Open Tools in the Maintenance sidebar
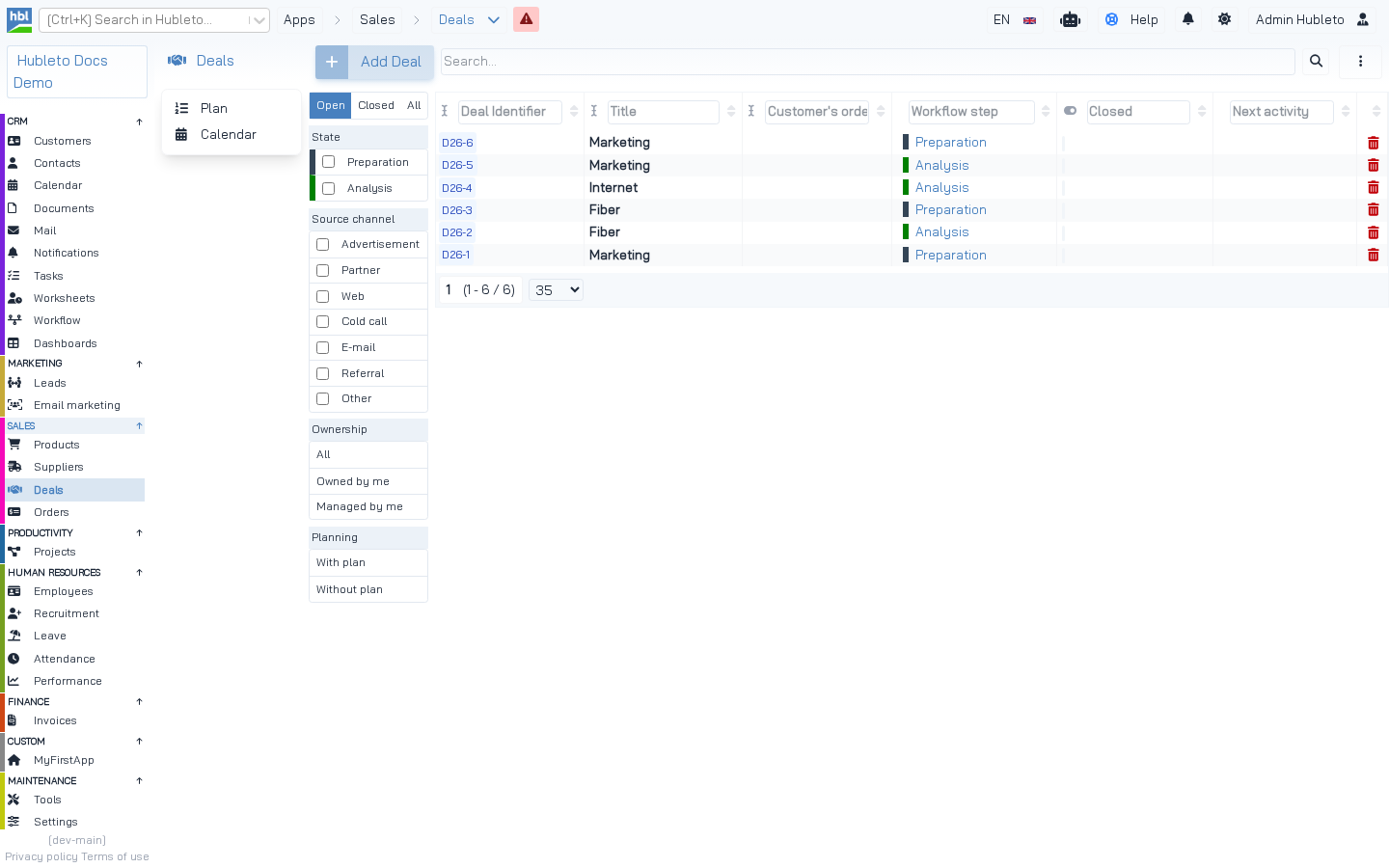 74,800
